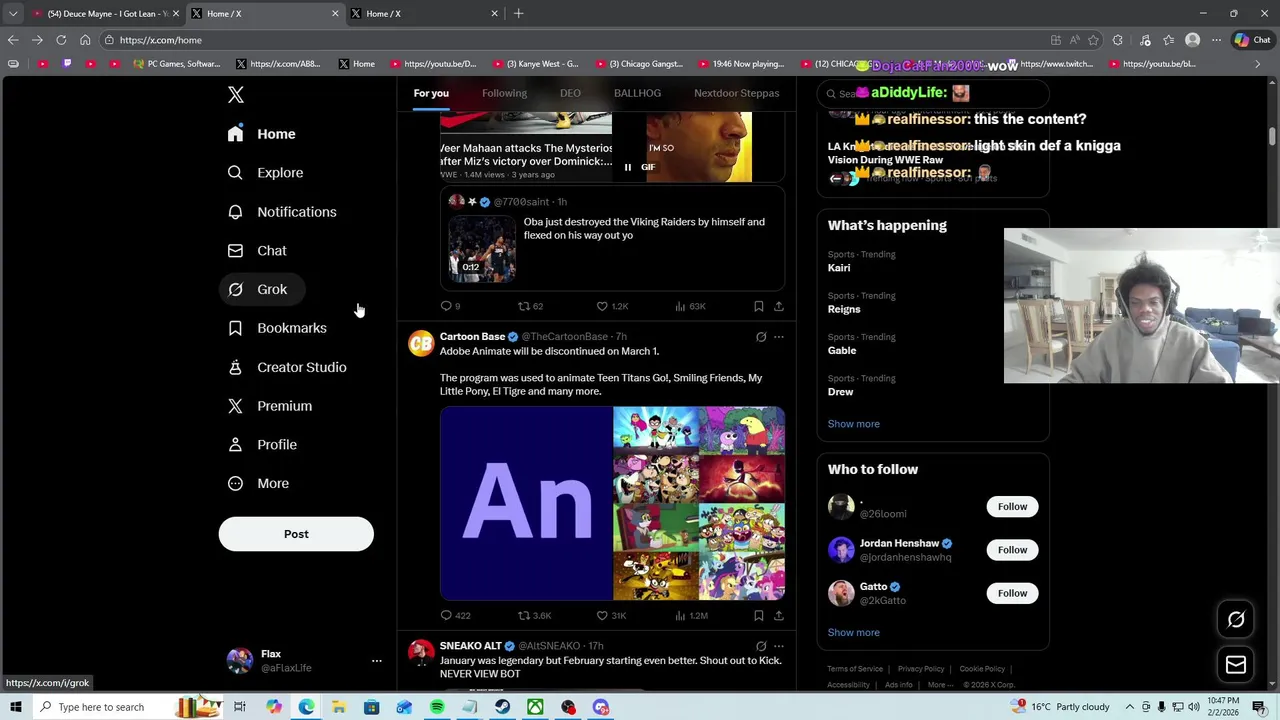Open Privacy Policy link
The height and width of the screenshot is (720, 1280).
[x=921, y=669]
